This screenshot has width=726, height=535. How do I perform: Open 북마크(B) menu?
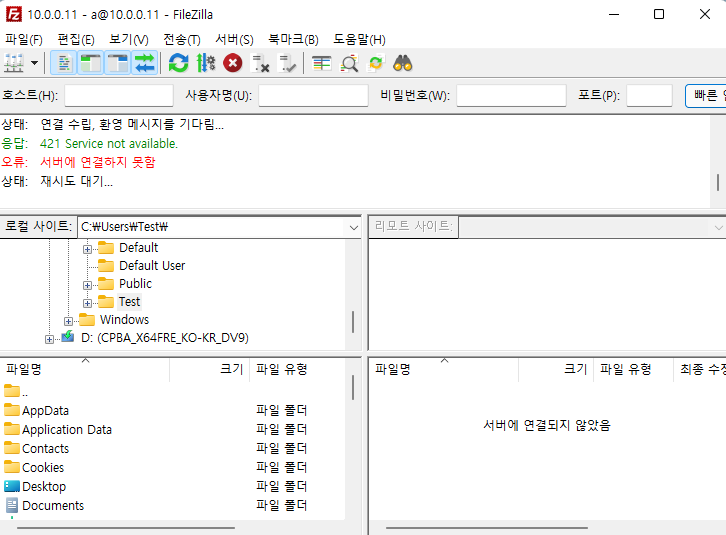tap(294, 40)
